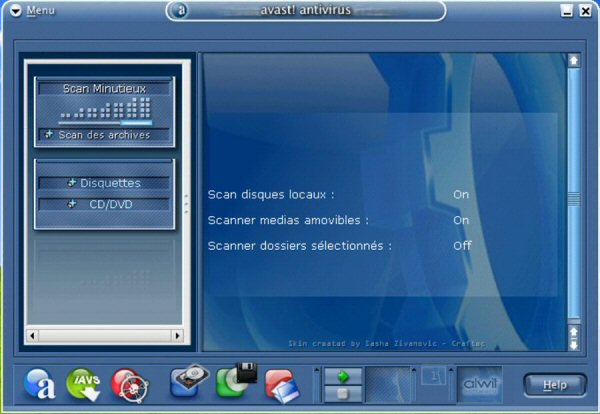Open the Menu dropdown arrow icon

16,11
